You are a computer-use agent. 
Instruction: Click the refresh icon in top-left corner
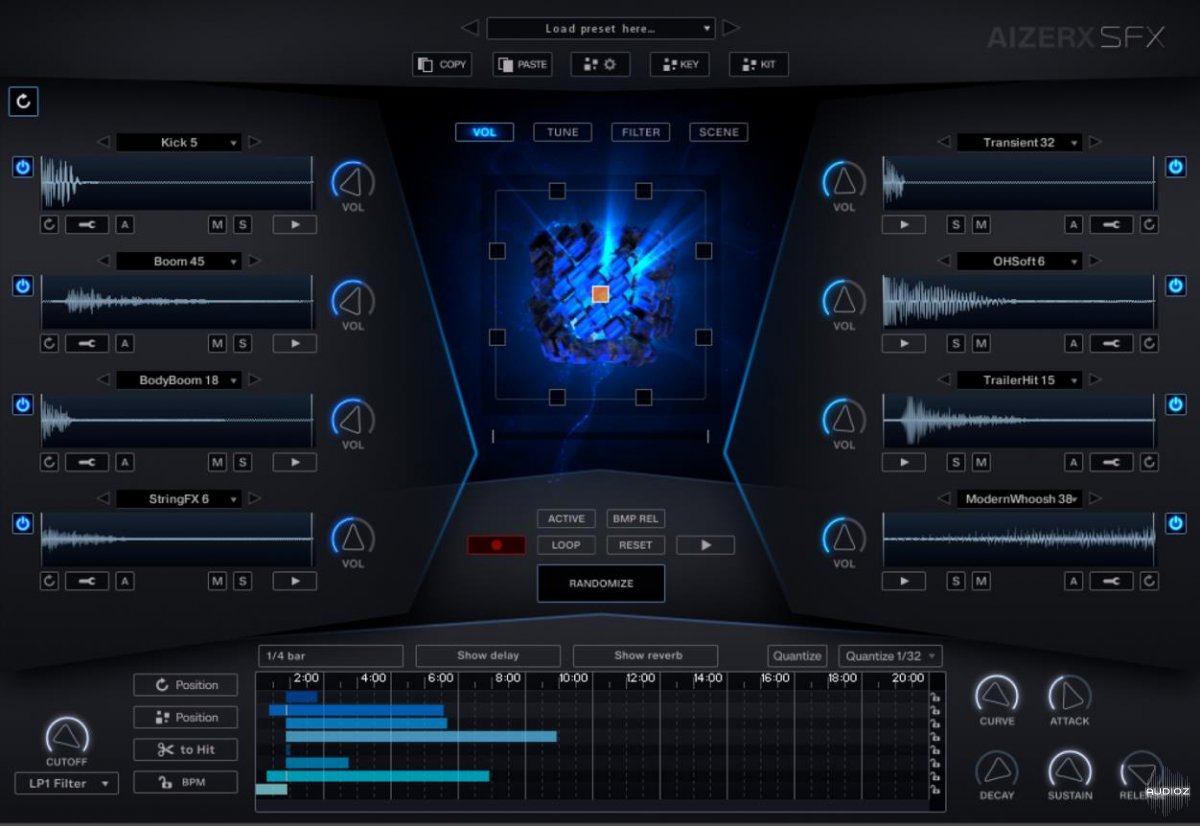tap(24, 101)
